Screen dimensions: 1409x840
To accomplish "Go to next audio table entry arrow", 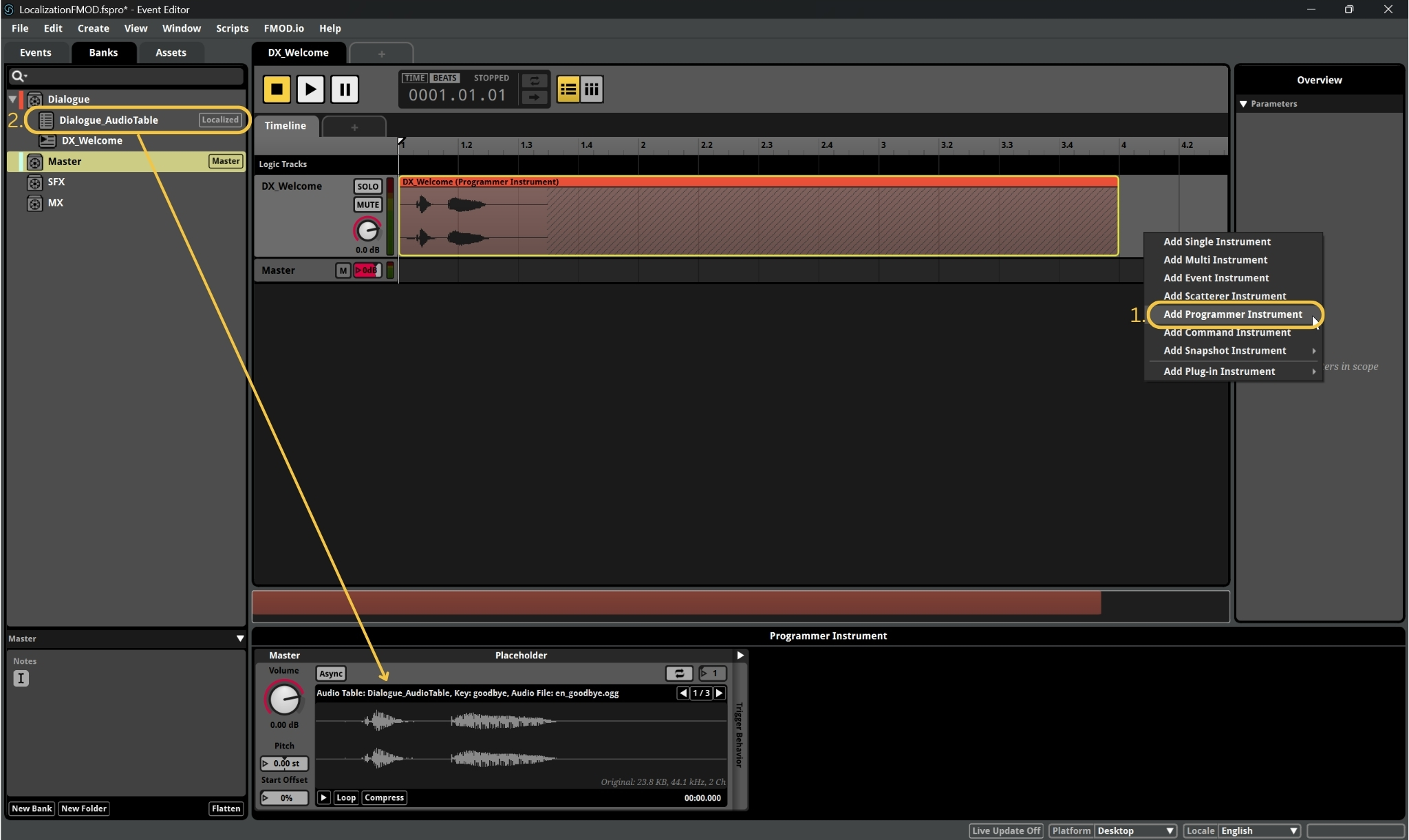I will click(720, 693).
